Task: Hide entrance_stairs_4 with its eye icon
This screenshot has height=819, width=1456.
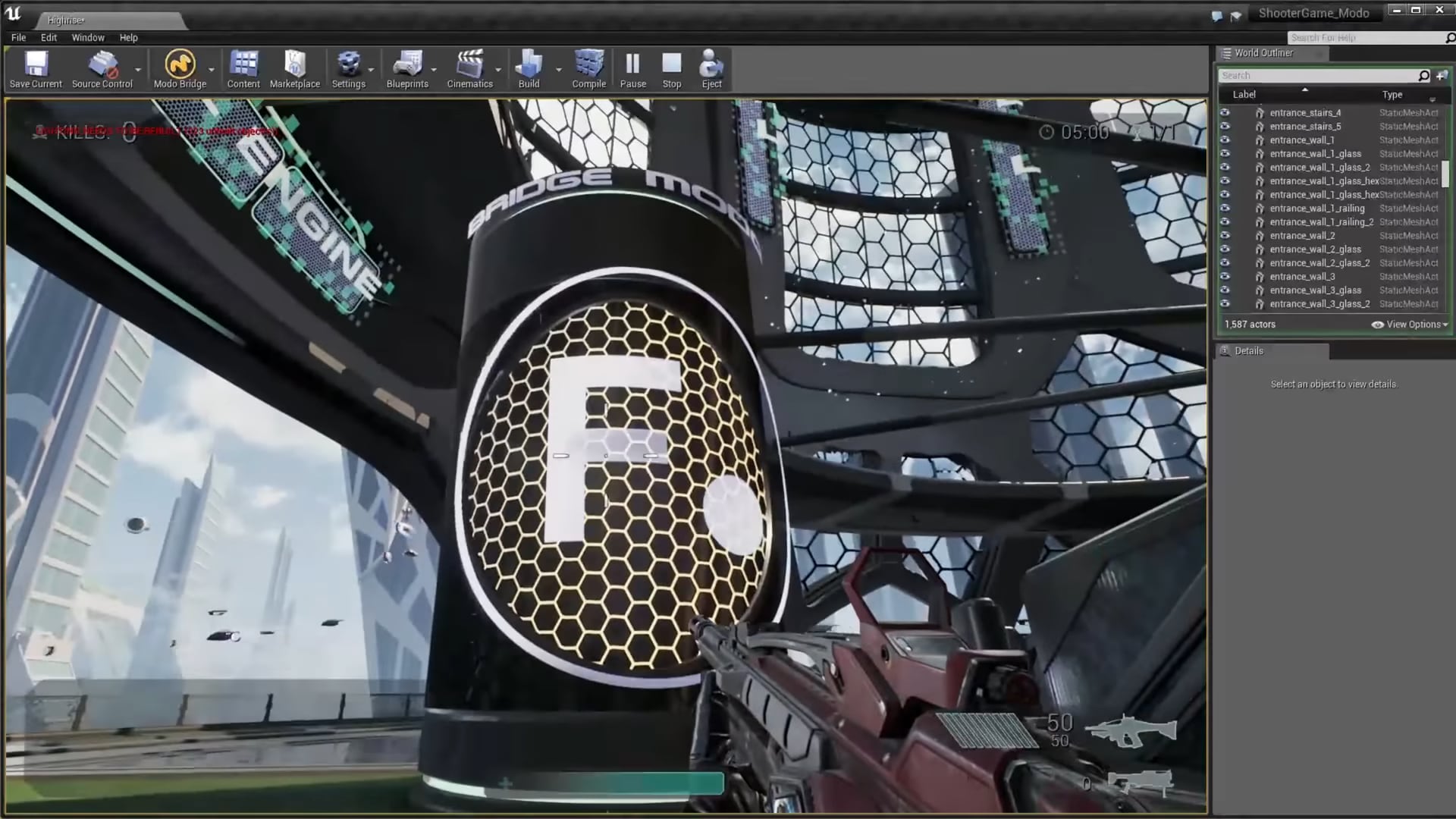Action: tap(1225, 113)
